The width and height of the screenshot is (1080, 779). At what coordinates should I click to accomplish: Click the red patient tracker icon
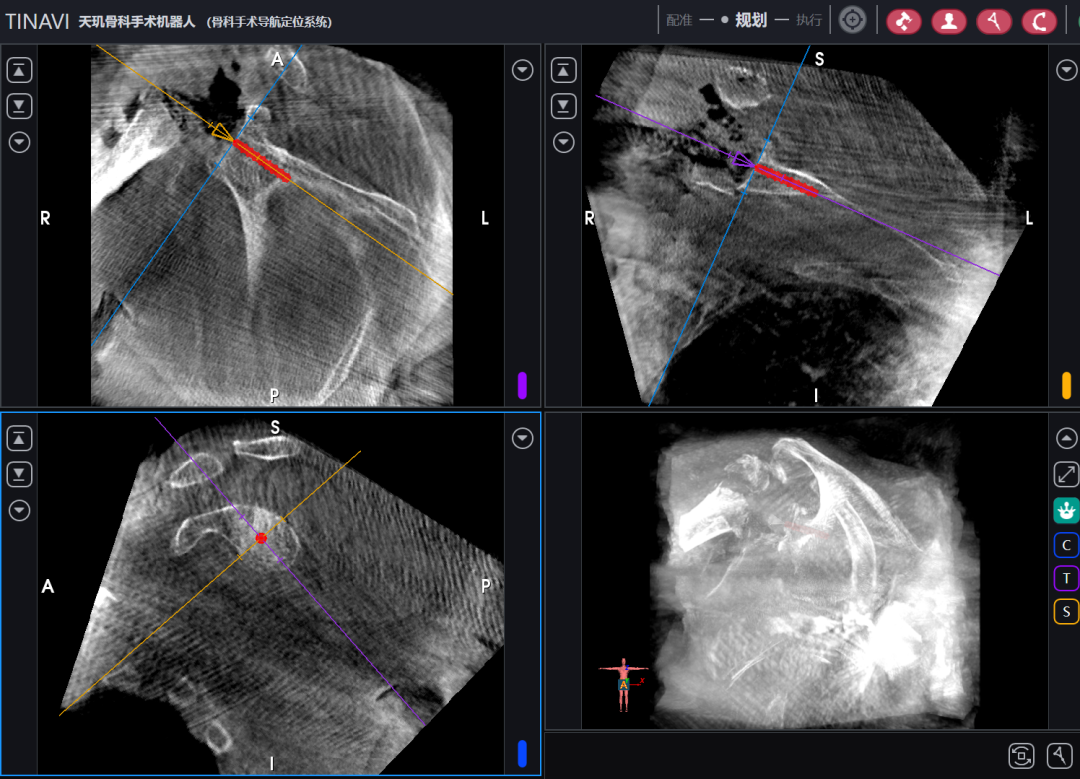tap(948, 21)
